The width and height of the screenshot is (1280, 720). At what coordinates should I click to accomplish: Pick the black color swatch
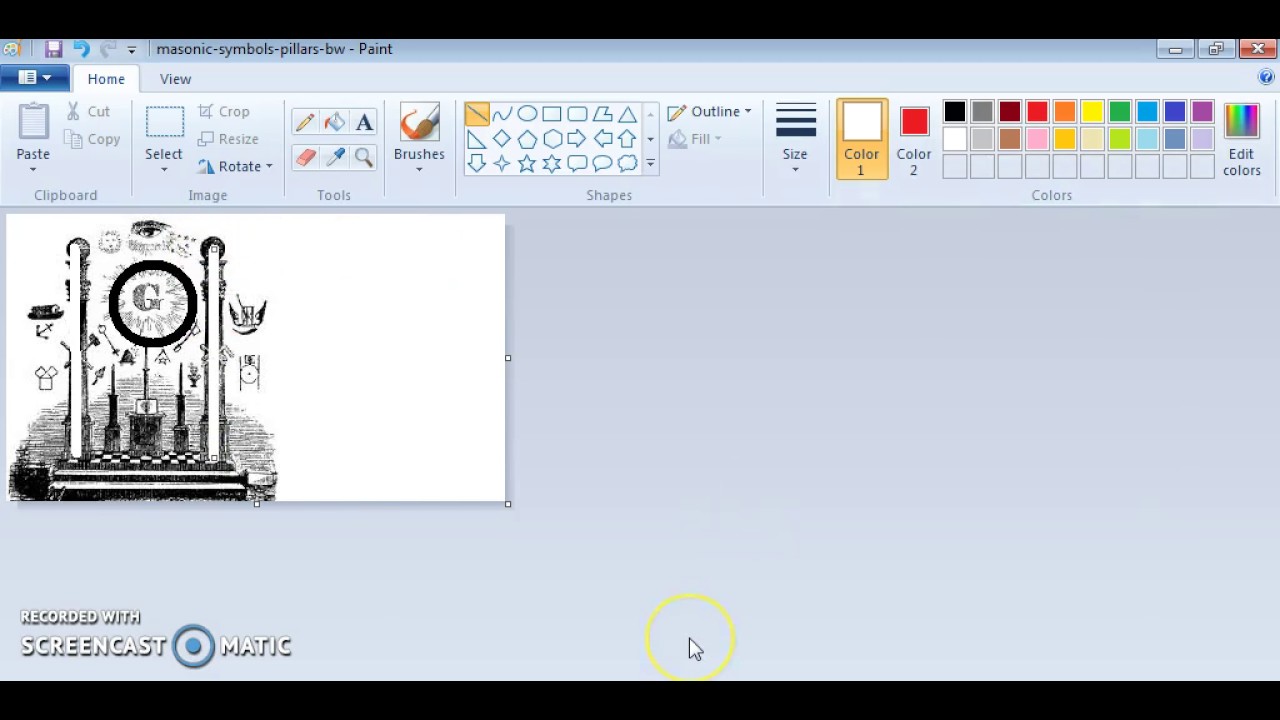955,113
